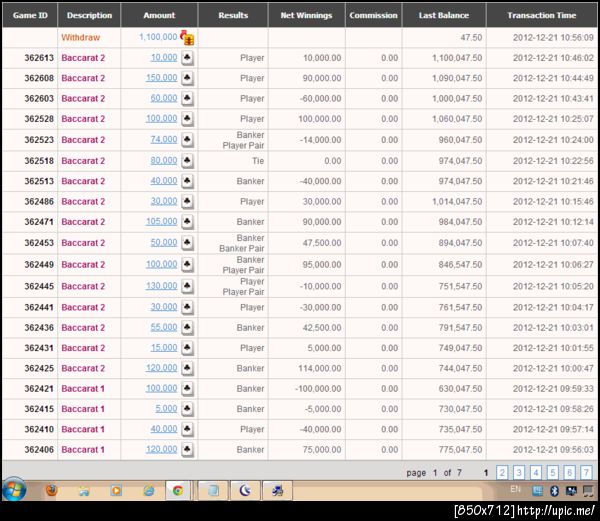Click the Game ID column header
Screen dimensions: 600x521
pyautogui.click(x=30, y=15)
